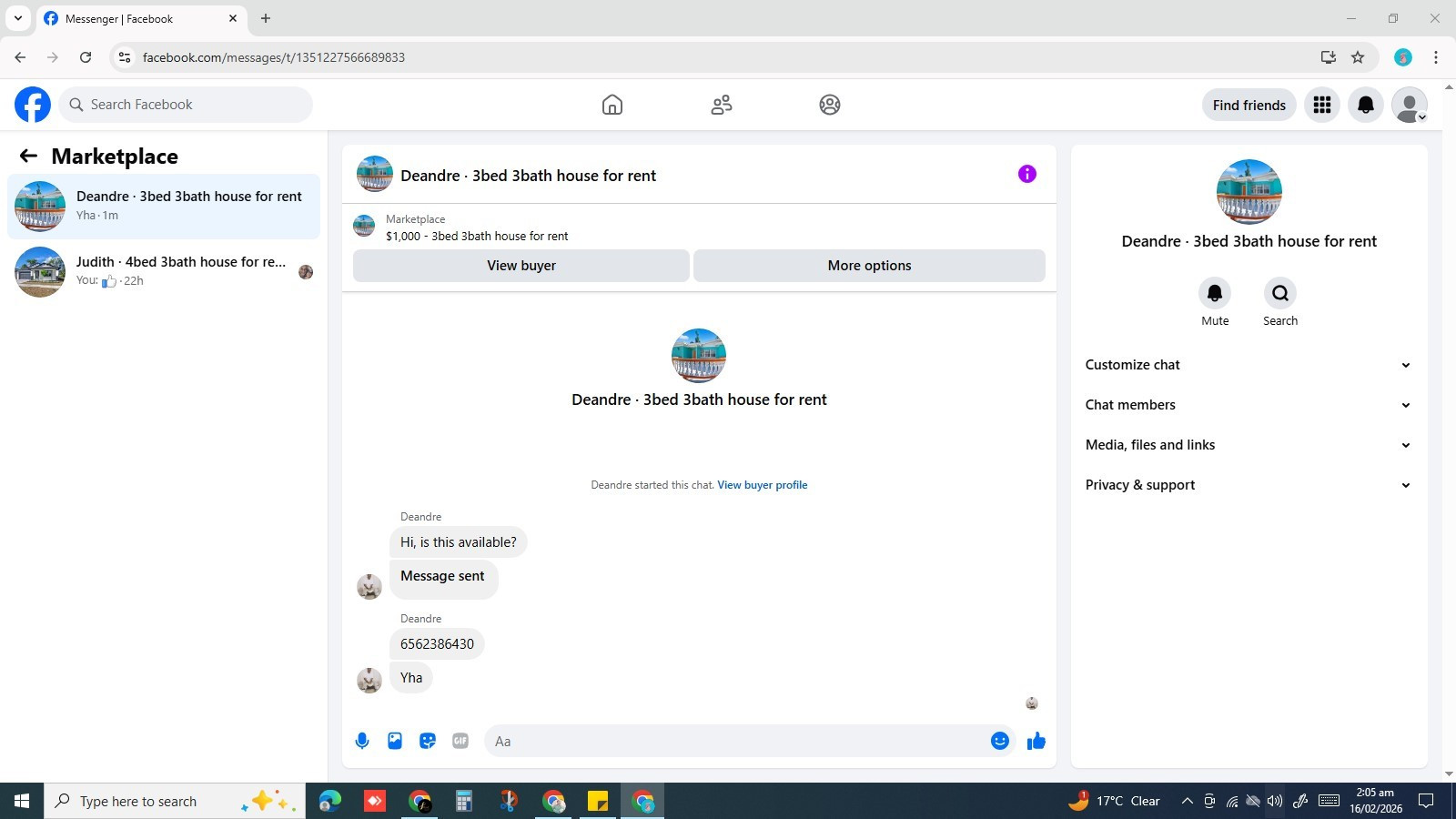The height and width of the screenshot is (819, 1456).
Task: Open the tab search dropdown arrow
Action: 17,18
